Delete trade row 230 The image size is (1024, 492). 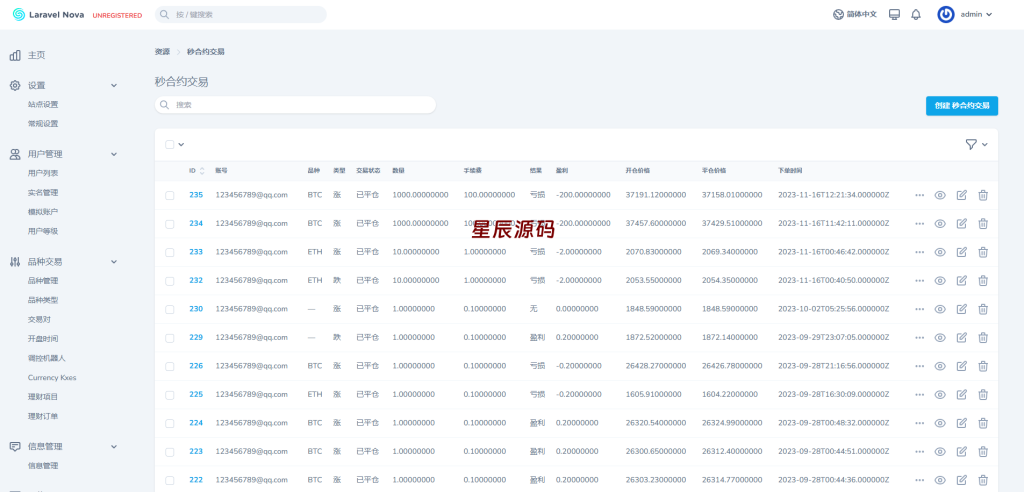(x=983, y=309)
